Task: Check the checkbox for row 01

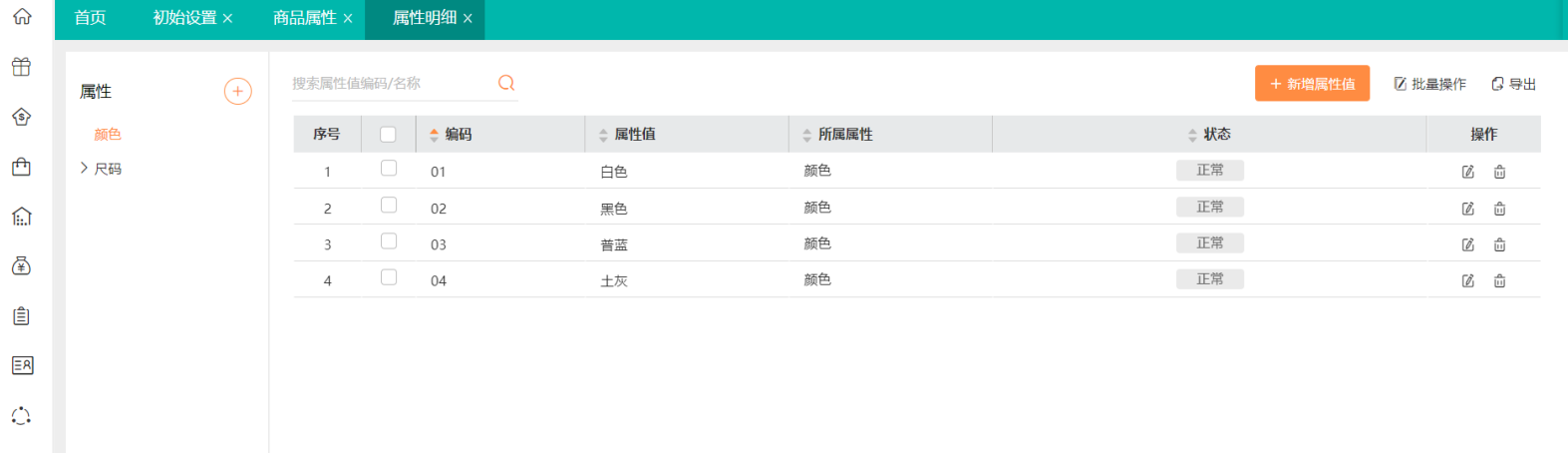Action: (388, 169)
